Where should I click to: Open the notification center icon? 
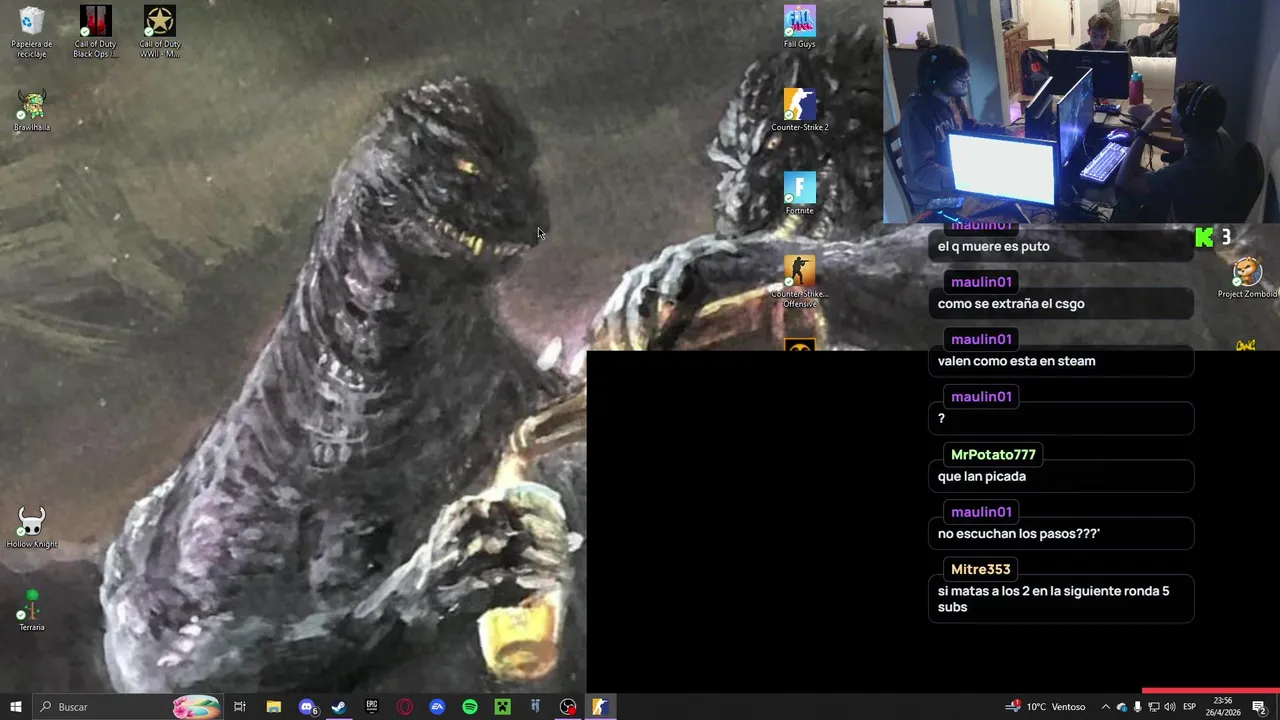[1259, 707]
